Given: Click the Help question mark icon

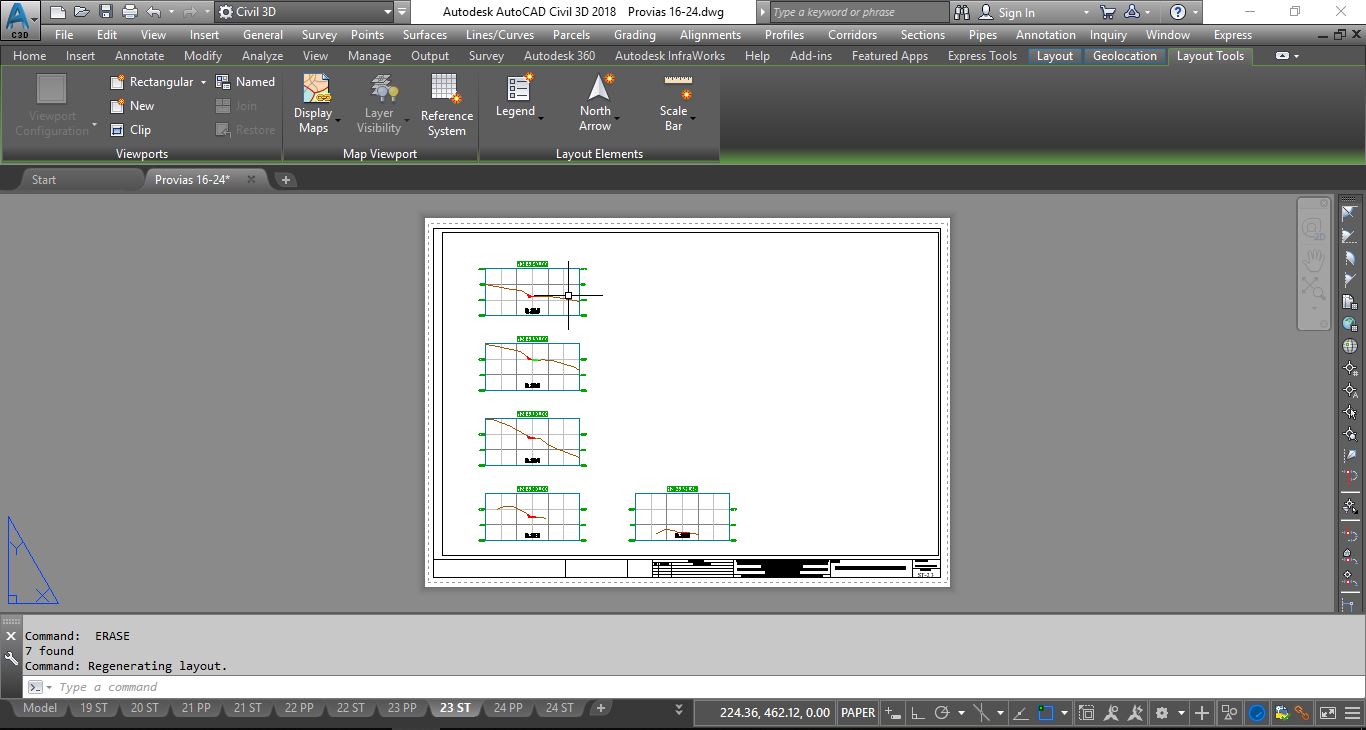Looking at the screenshot, I should point(1177,12).
